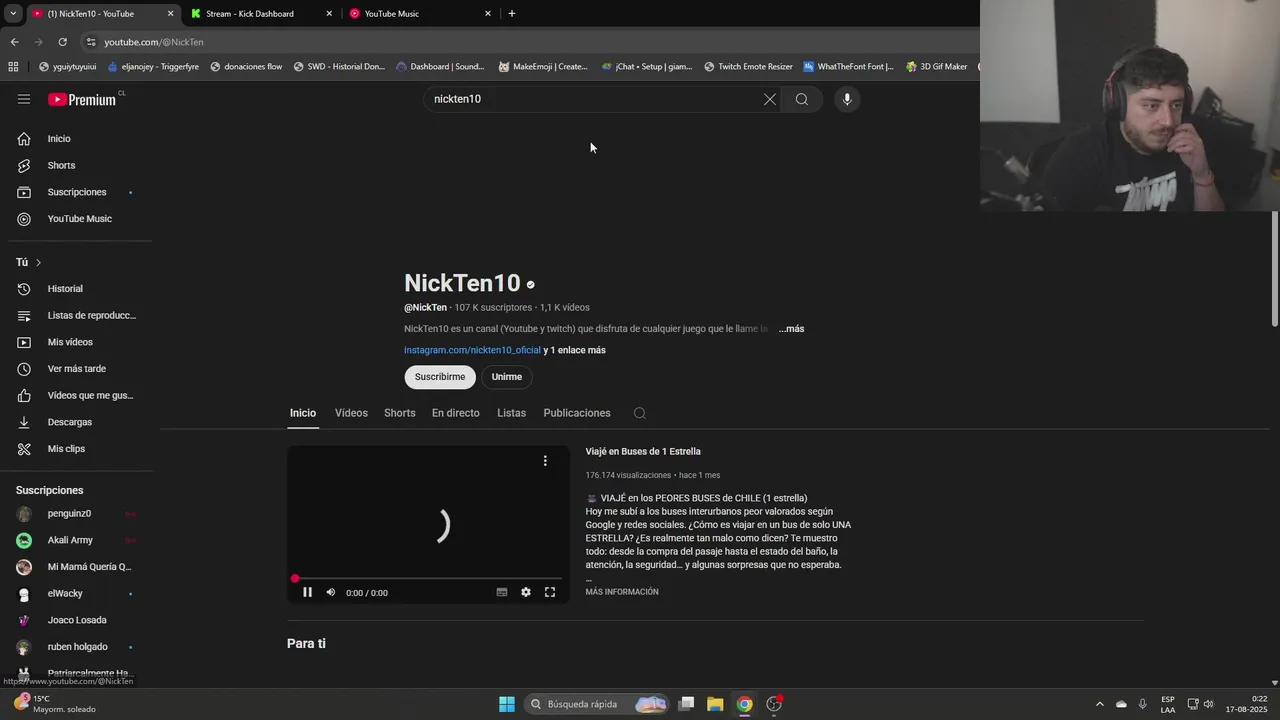
Task: Expand video description MÁS INFORMACIÓN
Action: click(622, 592)
